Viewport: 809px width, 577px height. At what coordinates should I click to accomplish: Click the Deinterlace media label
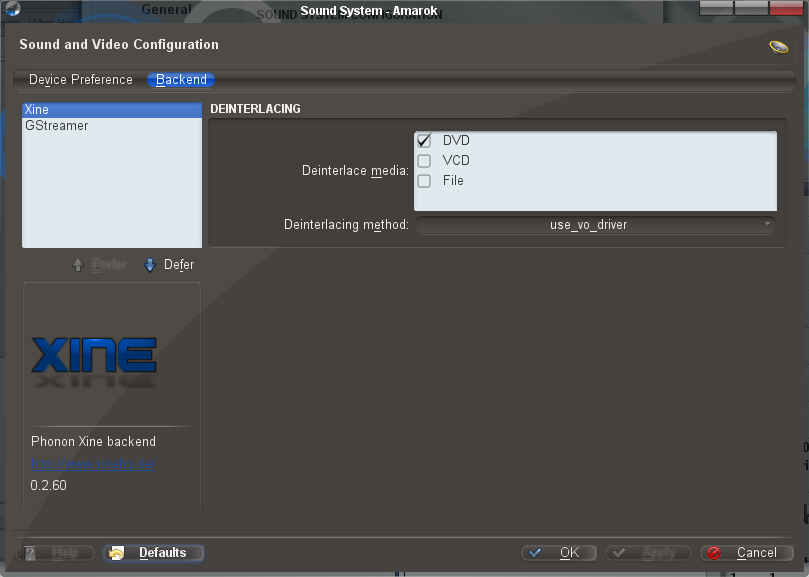point(355,170)
